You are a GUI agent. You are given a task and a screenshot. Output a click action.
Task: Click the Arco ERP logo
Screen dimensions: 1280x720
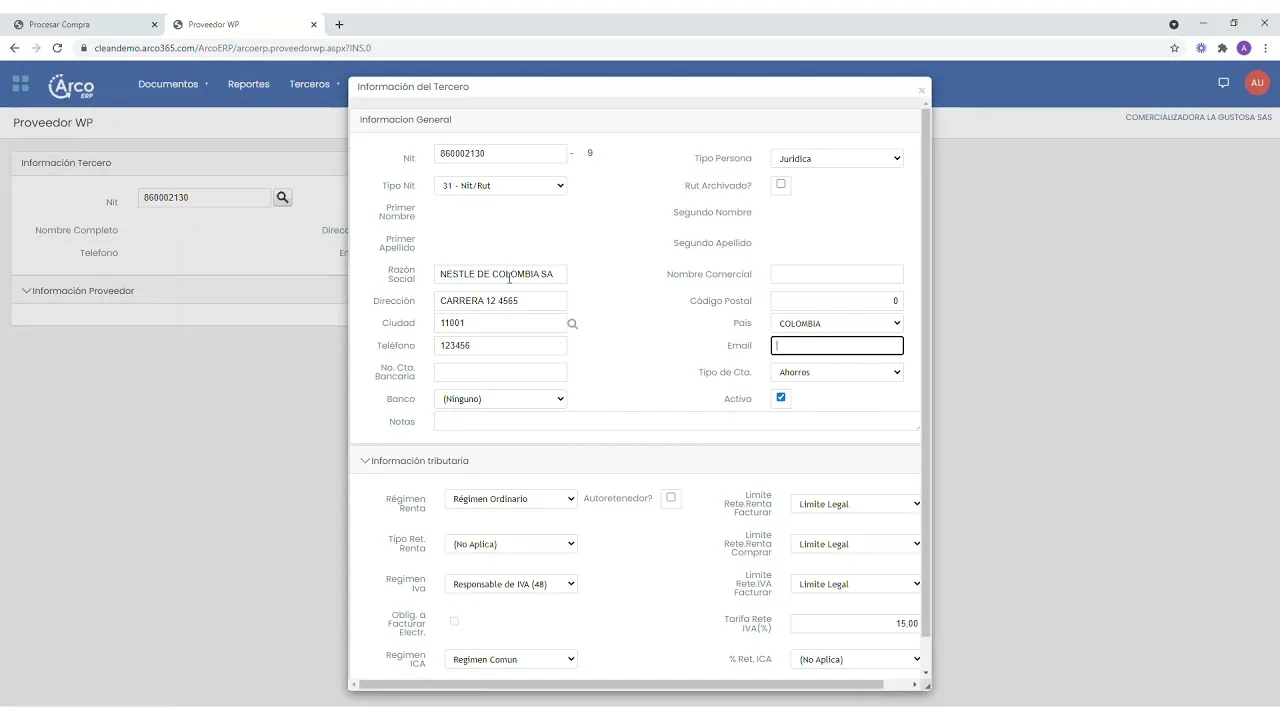pos(71,86)
